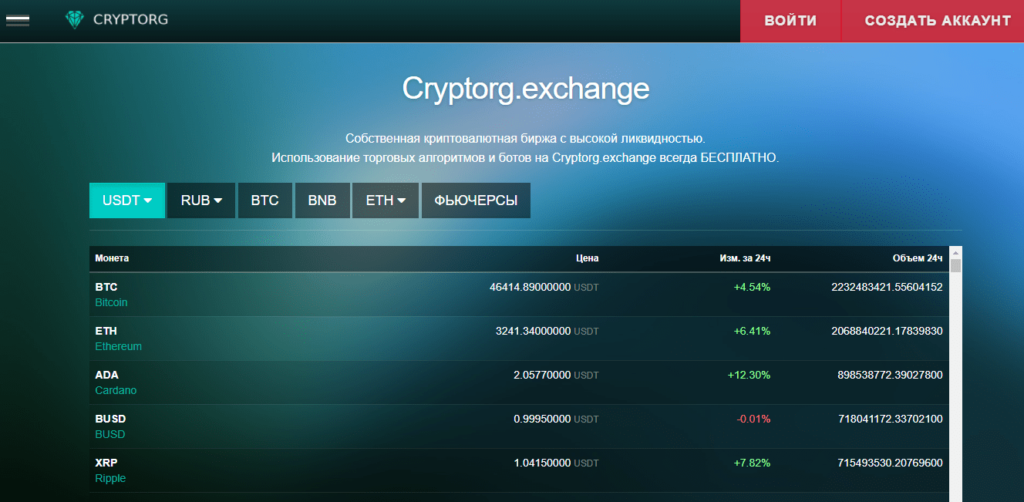Click the CRYPTORG brand name
Screen dimensions: 1024x502
[x=131, y=20]
